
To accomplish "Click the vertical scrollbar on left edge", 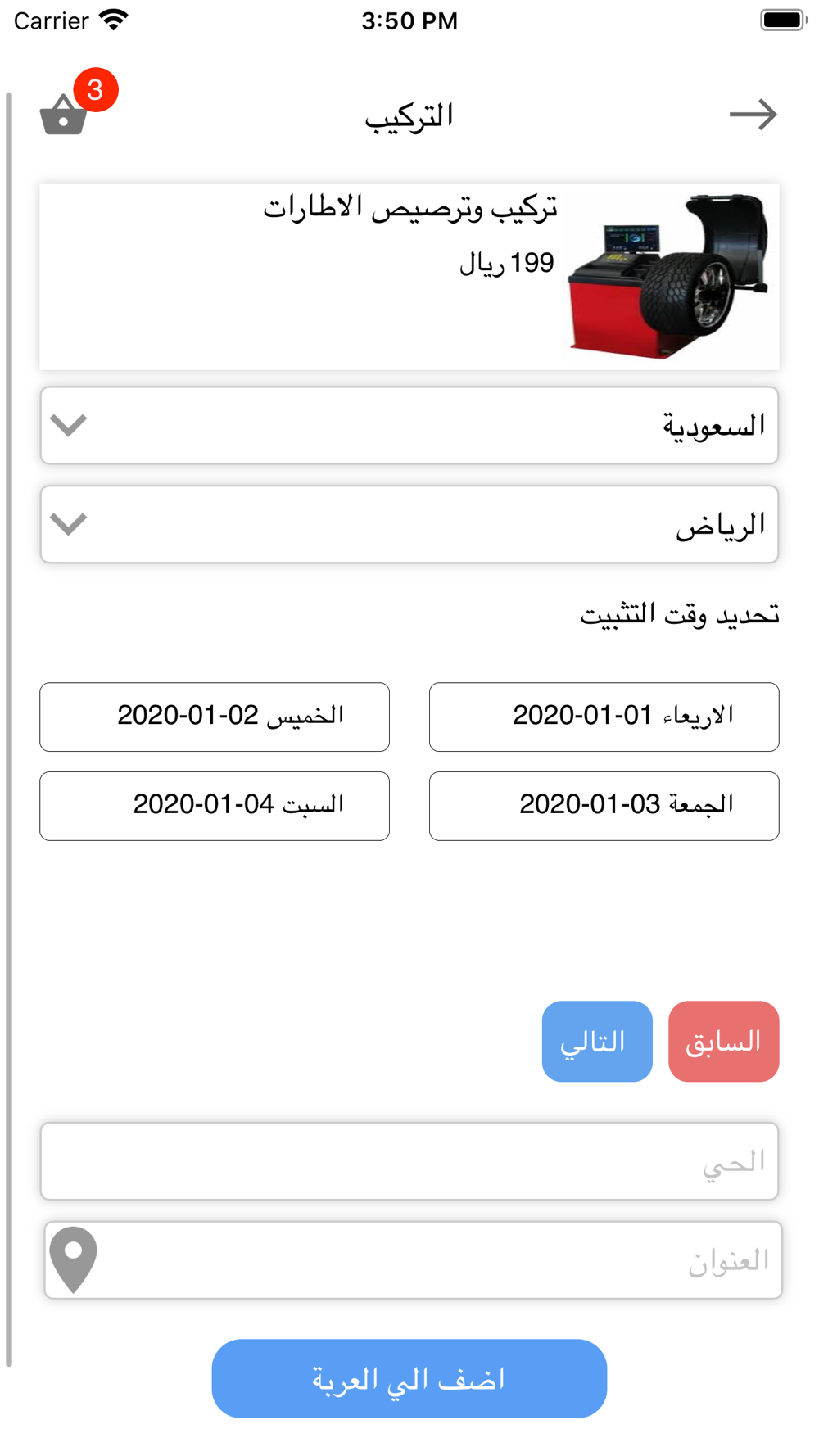I will 9,729.
